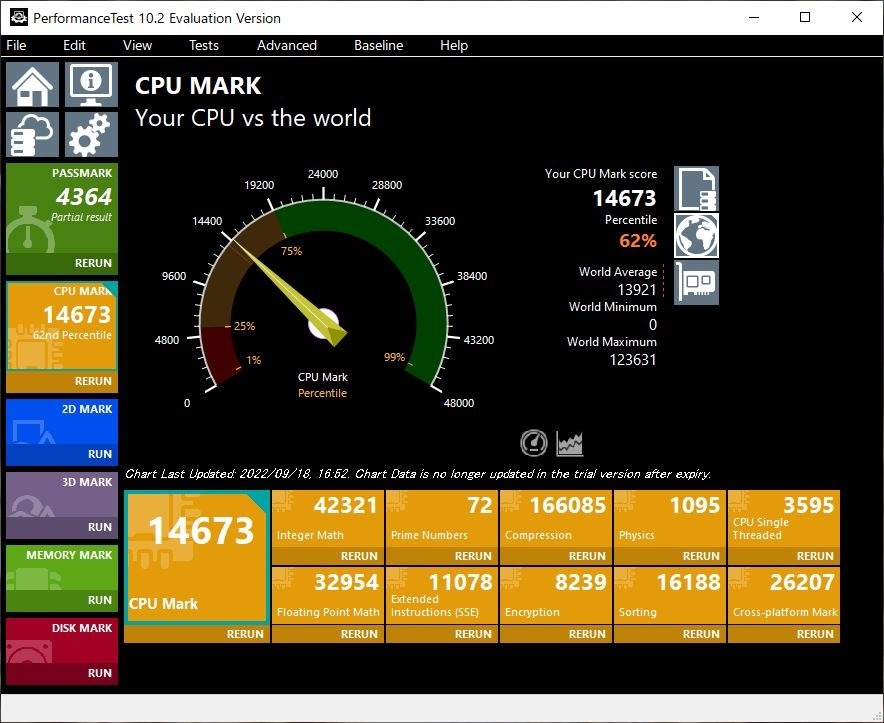Rerun the full PassMark test
The image size is (884, 723).
click(x=62, y=263)
